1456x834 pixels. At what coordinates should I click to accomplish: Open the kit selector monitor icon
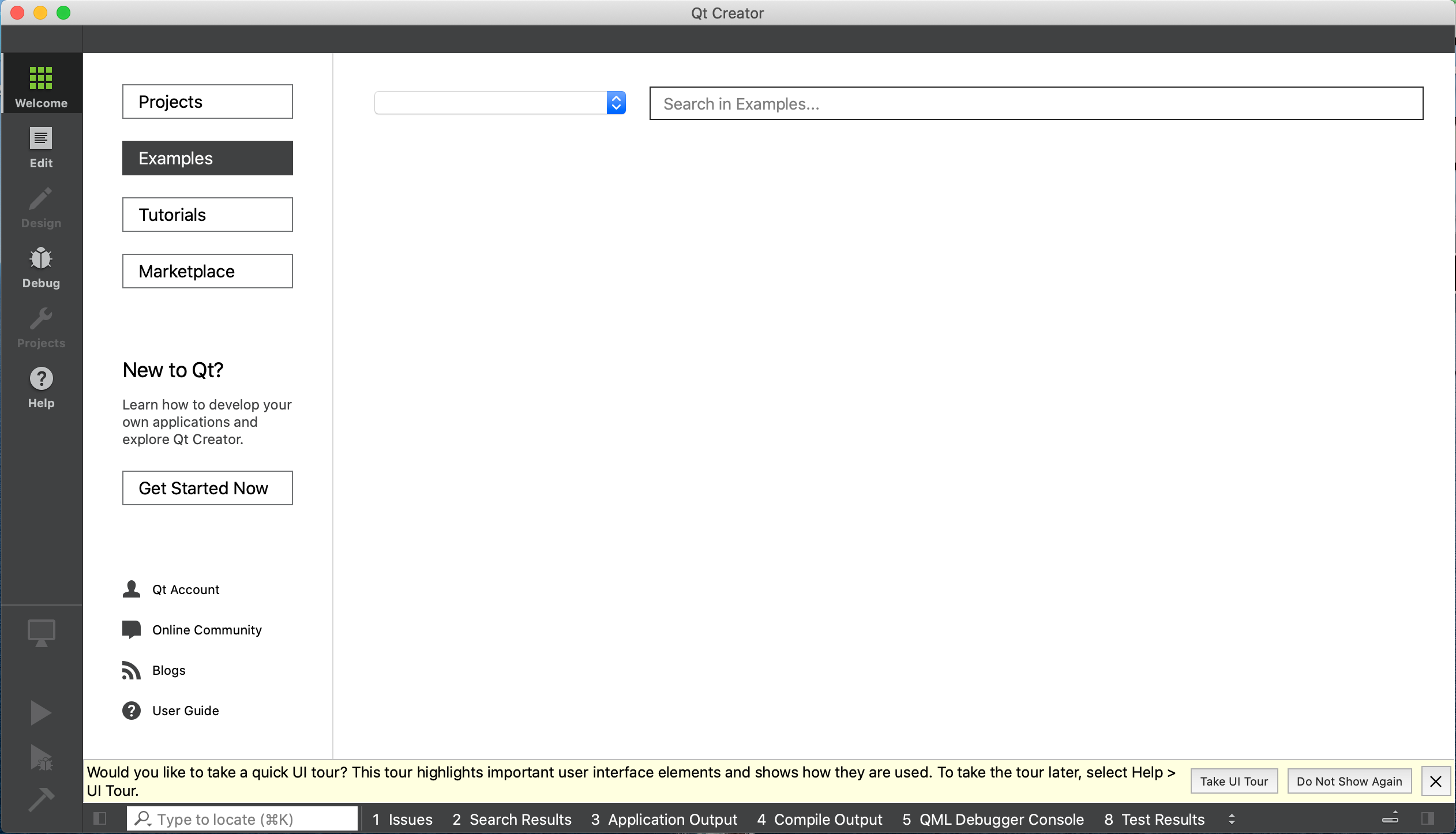click(x=41, y=633)
